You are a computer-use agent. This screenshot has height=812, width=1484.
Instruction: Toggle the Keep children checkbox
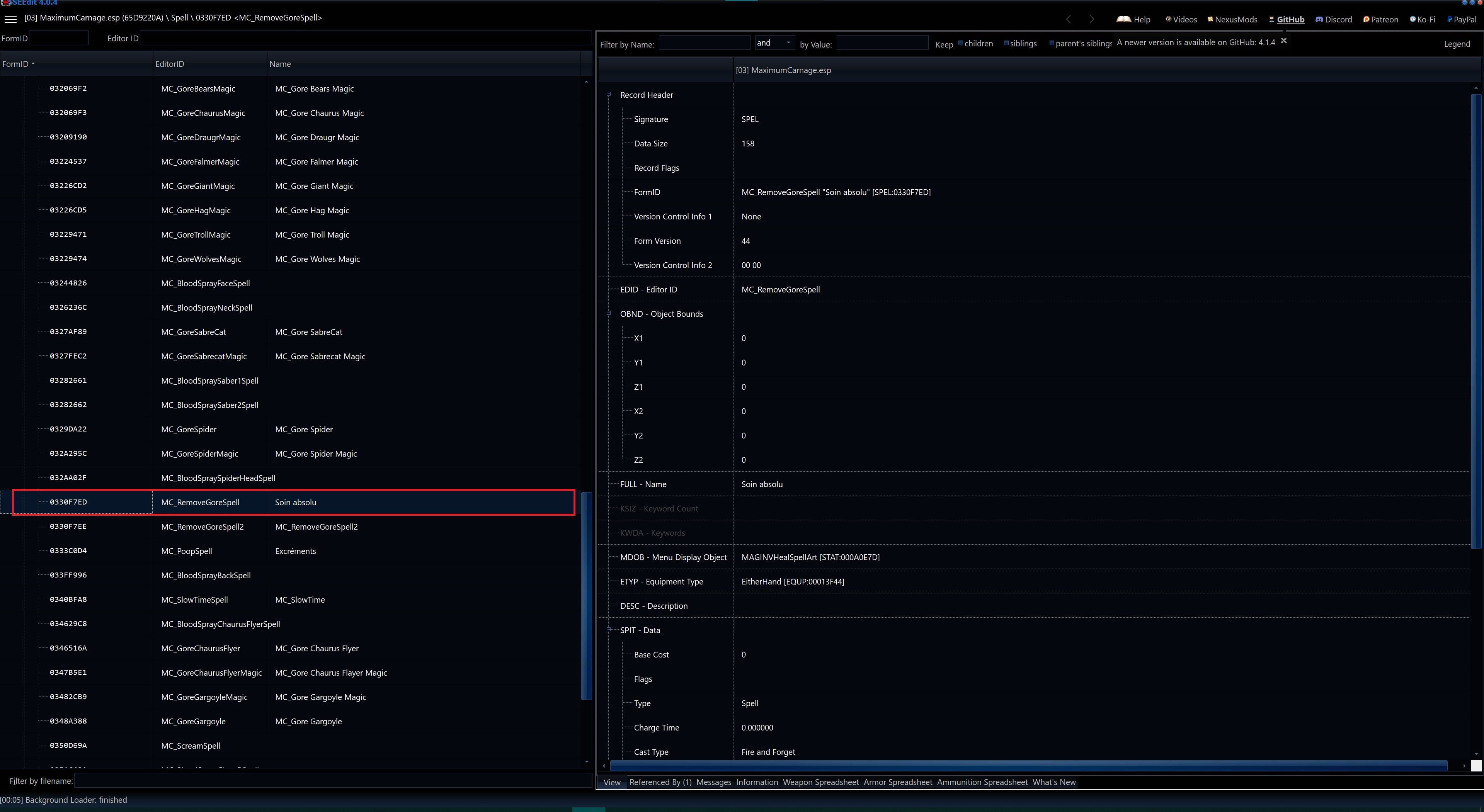(960, 43)
